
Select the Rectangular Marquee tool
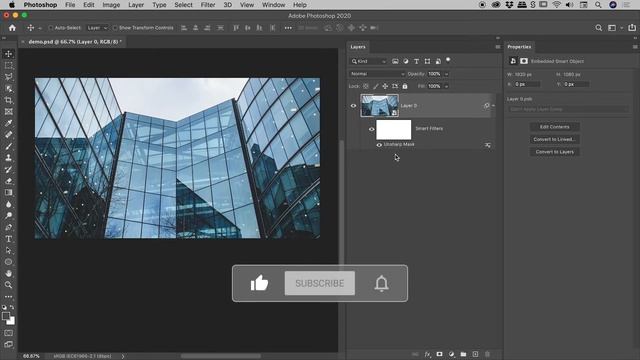tap(8, 65)
